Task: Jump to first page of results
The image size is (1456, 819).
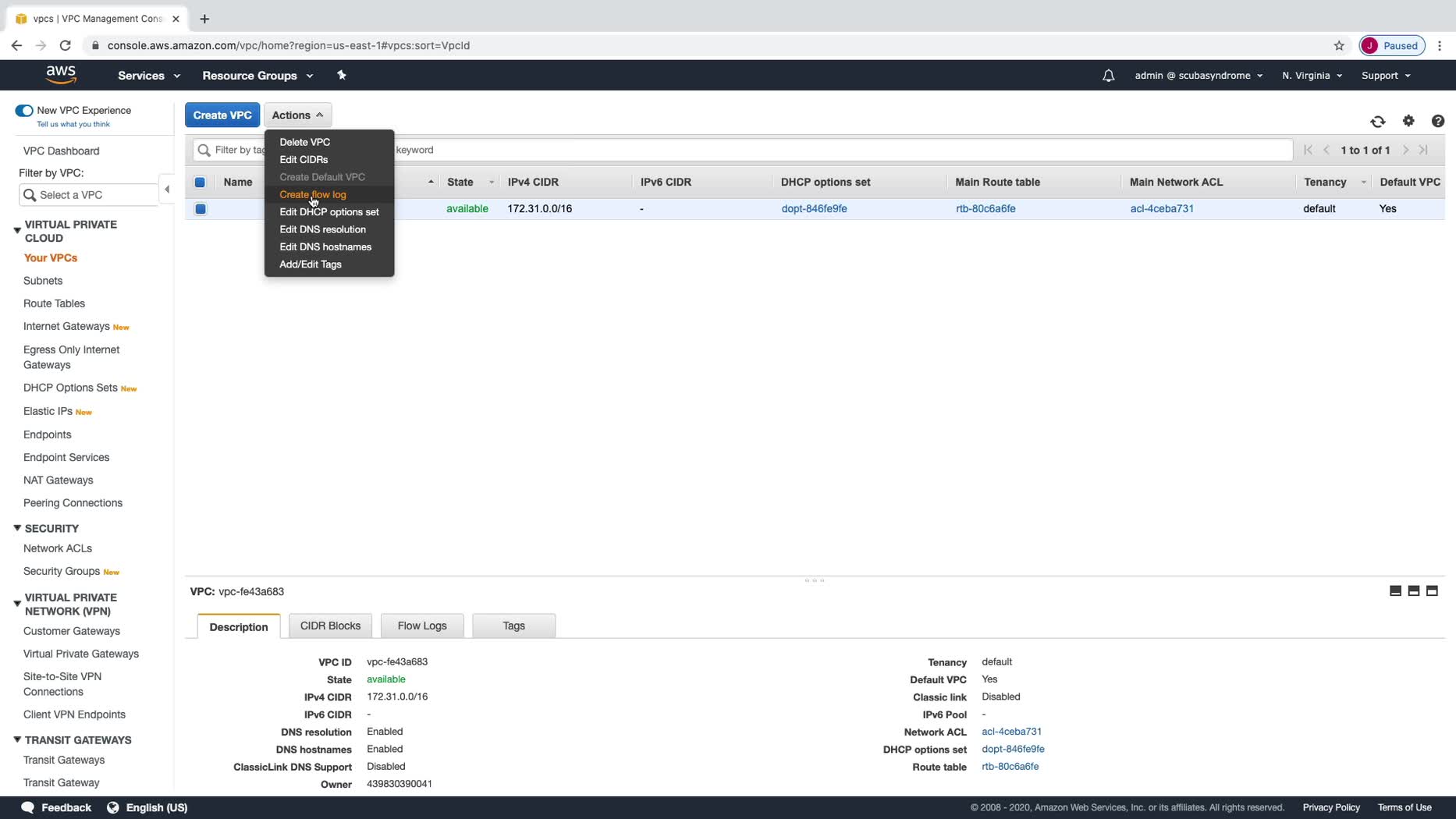Action: click(1309, 150)
